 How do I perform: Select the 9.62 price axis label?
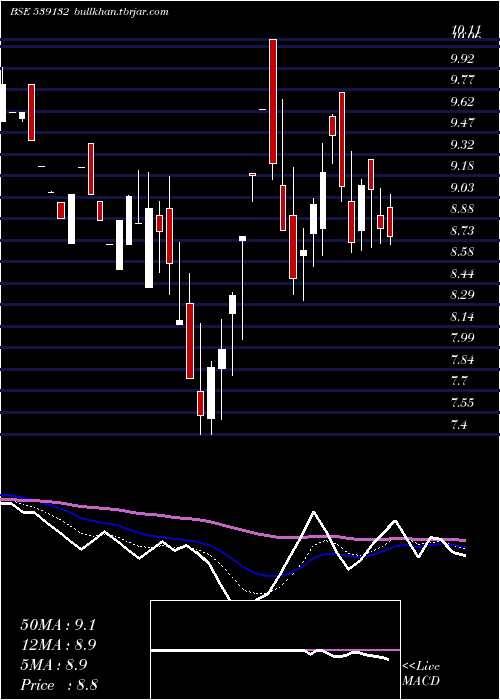pyautogui.click(x=462, y=101)
